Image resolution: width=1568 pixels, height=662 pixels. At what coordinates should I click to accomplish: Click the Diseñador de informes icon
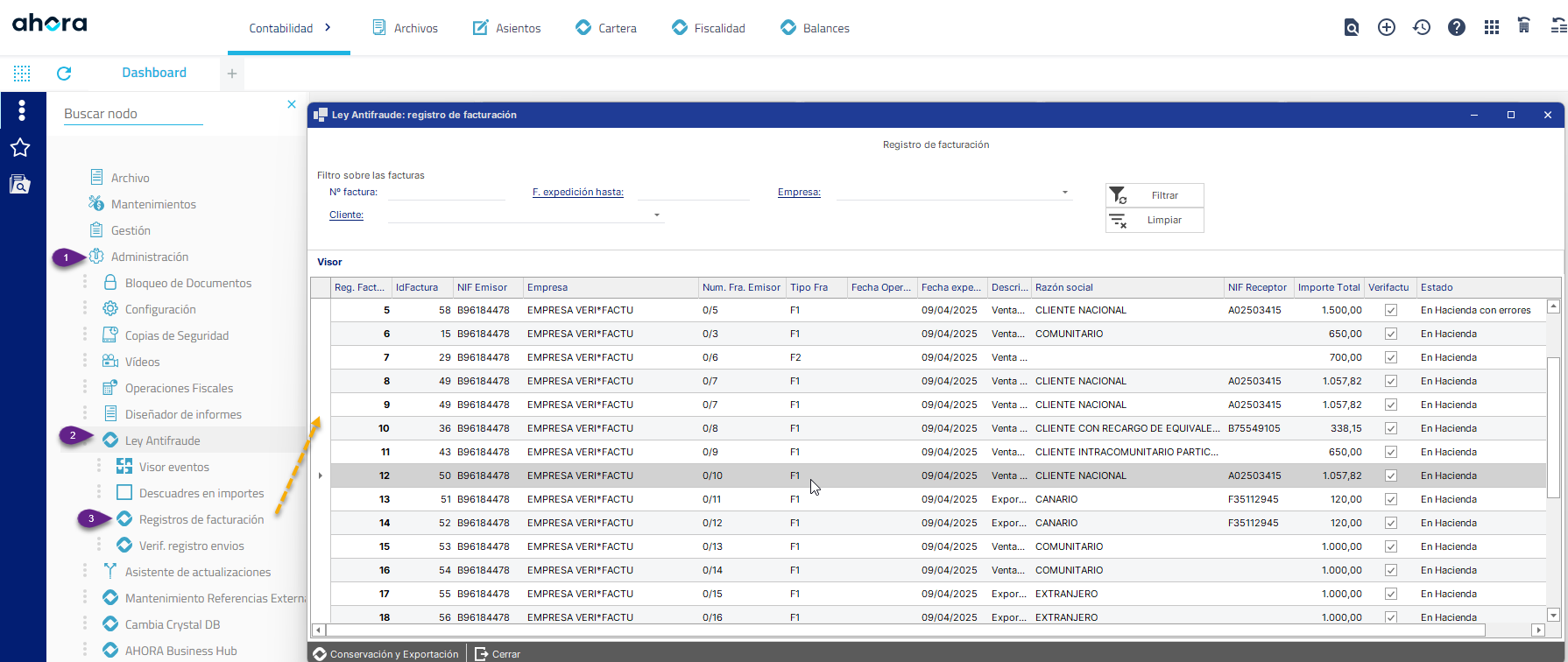(x=110, y=413)
